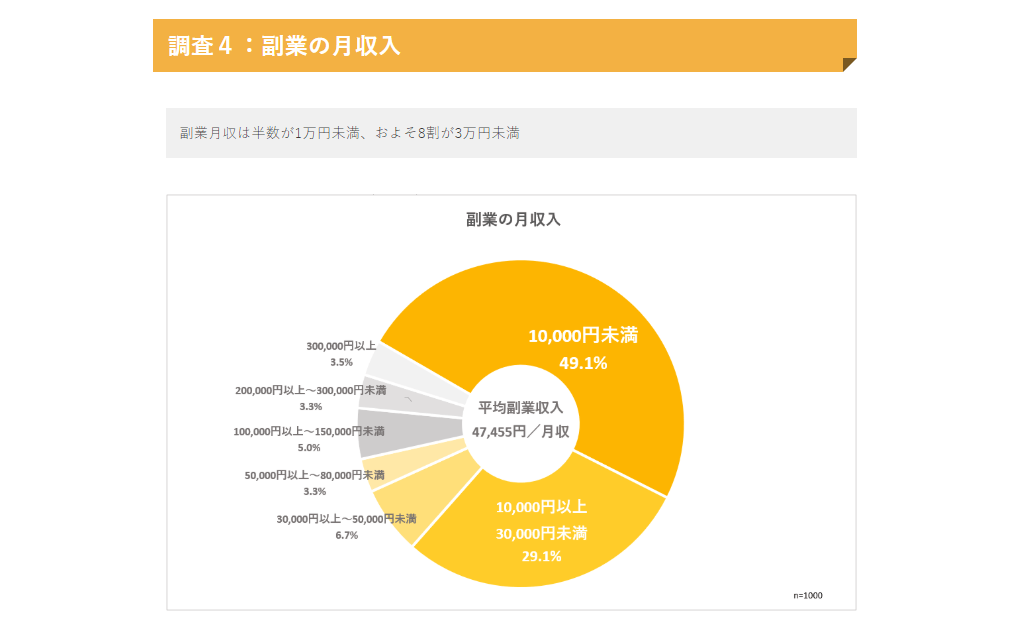
Task: Click the chart title 副業の月収入
Action: (513, 219)
